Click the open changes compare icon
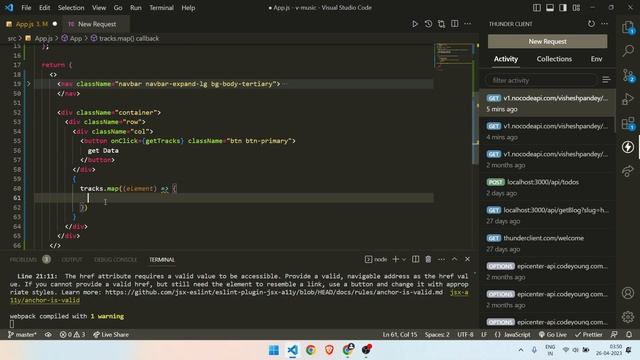This screenshot has width=640, height=360. [x=441, y=24]
